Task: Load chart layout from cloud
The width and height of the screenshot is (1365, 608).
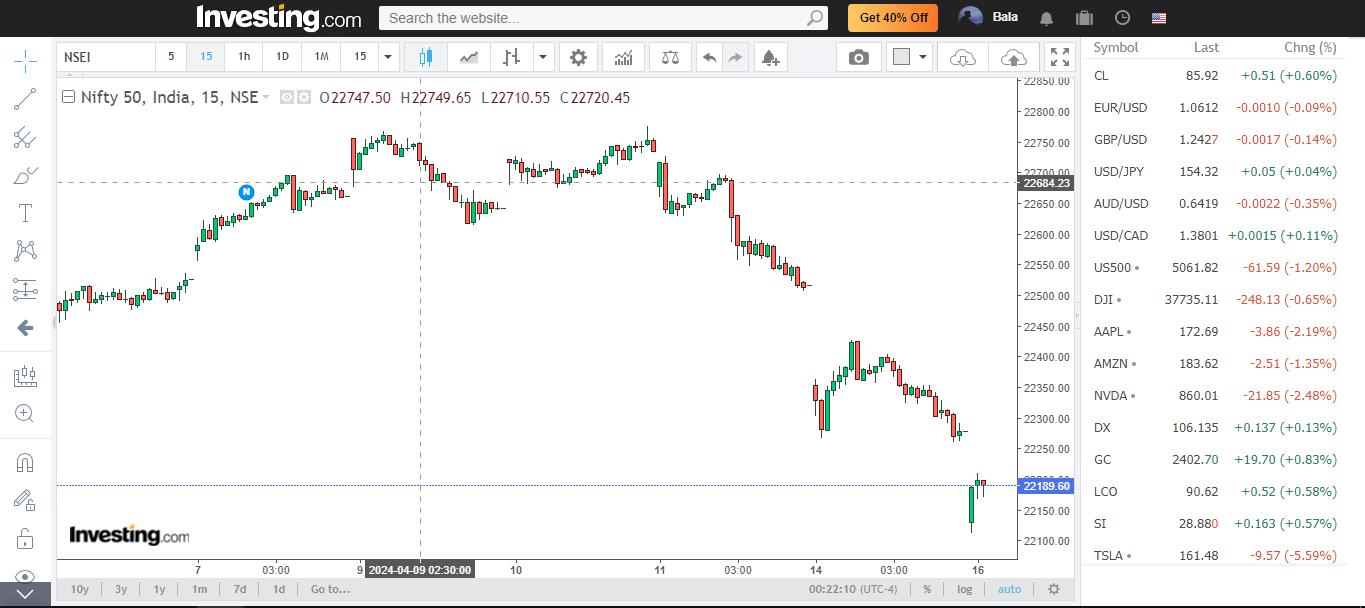Action: click(963, 57)
